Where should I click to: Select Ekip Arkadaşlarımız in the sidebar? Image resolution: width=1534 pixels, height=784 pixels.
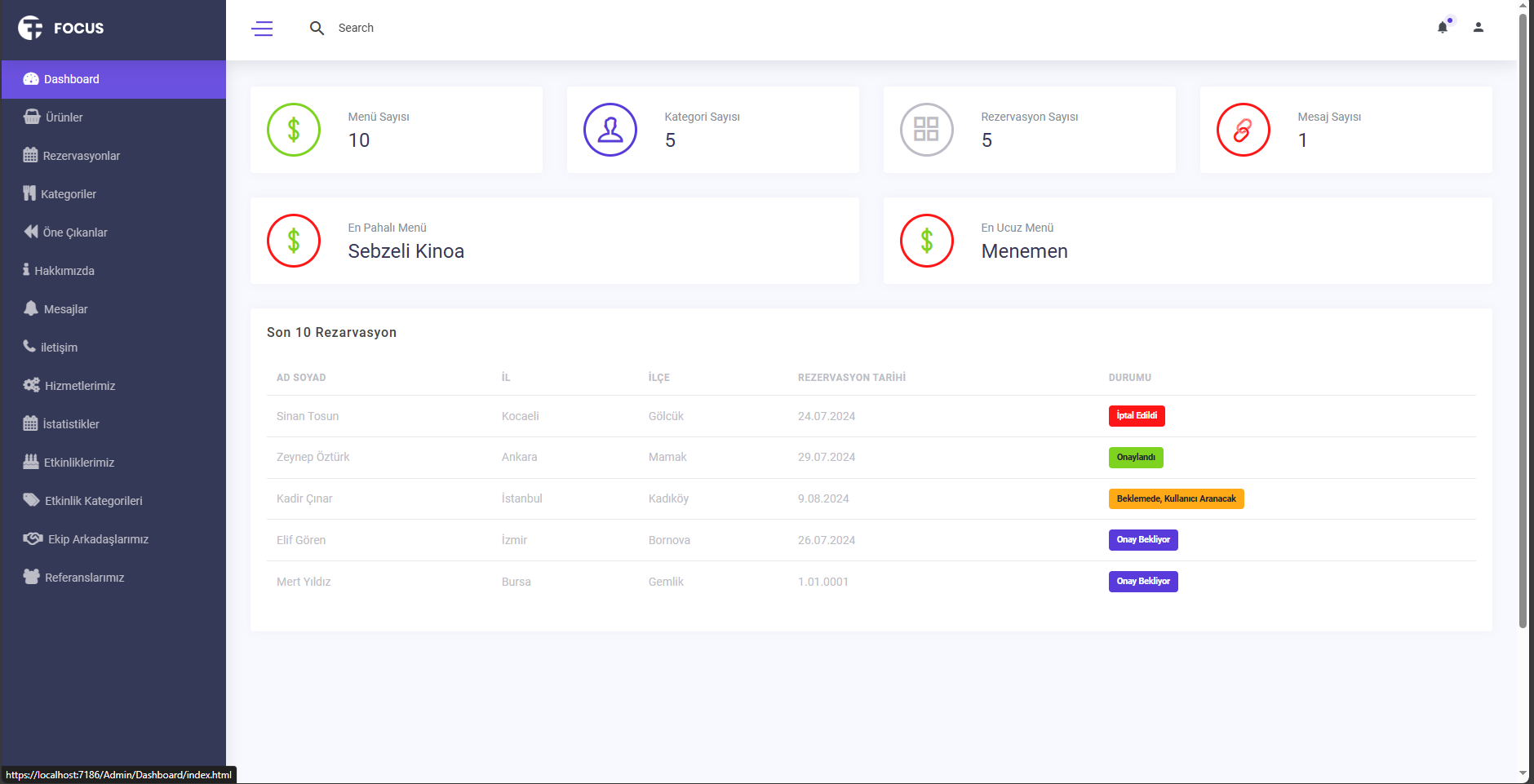click(x=98, y=539)
